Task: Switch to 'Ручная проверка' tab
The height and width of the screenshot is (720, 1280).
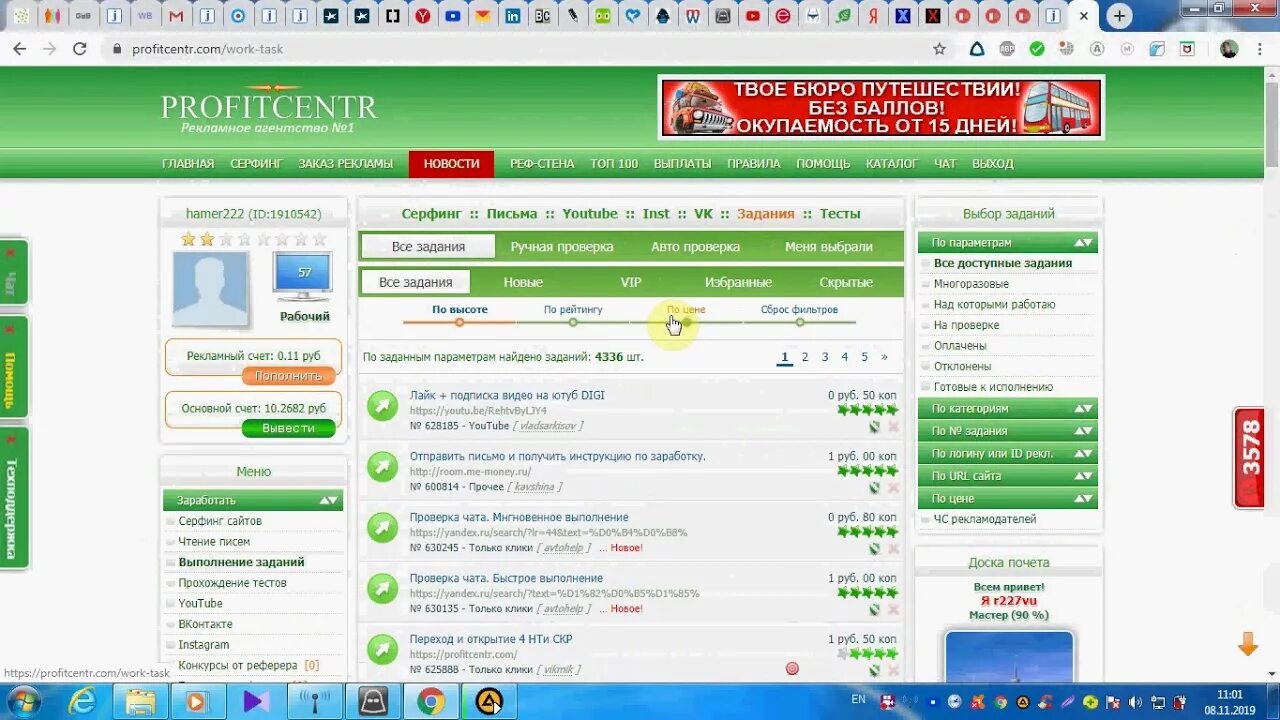Action: point(562,247)
